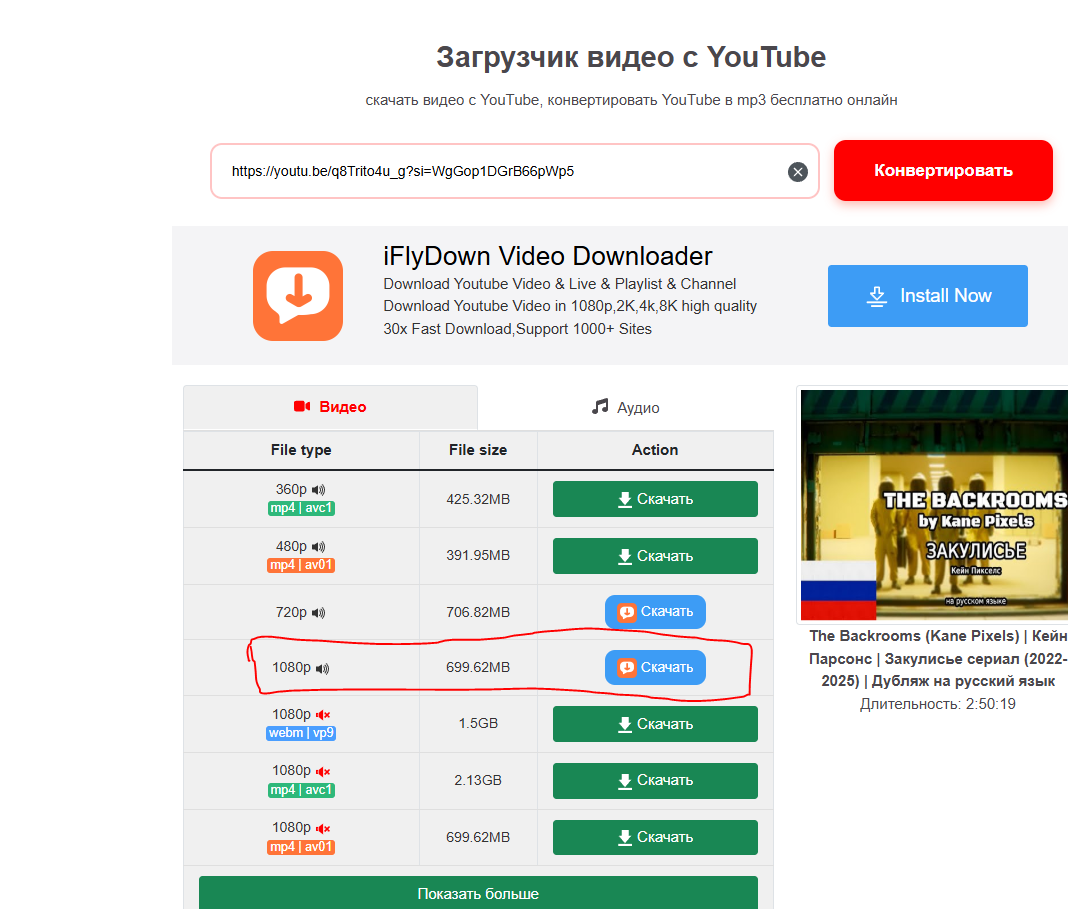The width and height of the screenshot is (1068, 909).
Task: Click the muted icon on 1080p mp4 av01 row
Action: [323, 829]
